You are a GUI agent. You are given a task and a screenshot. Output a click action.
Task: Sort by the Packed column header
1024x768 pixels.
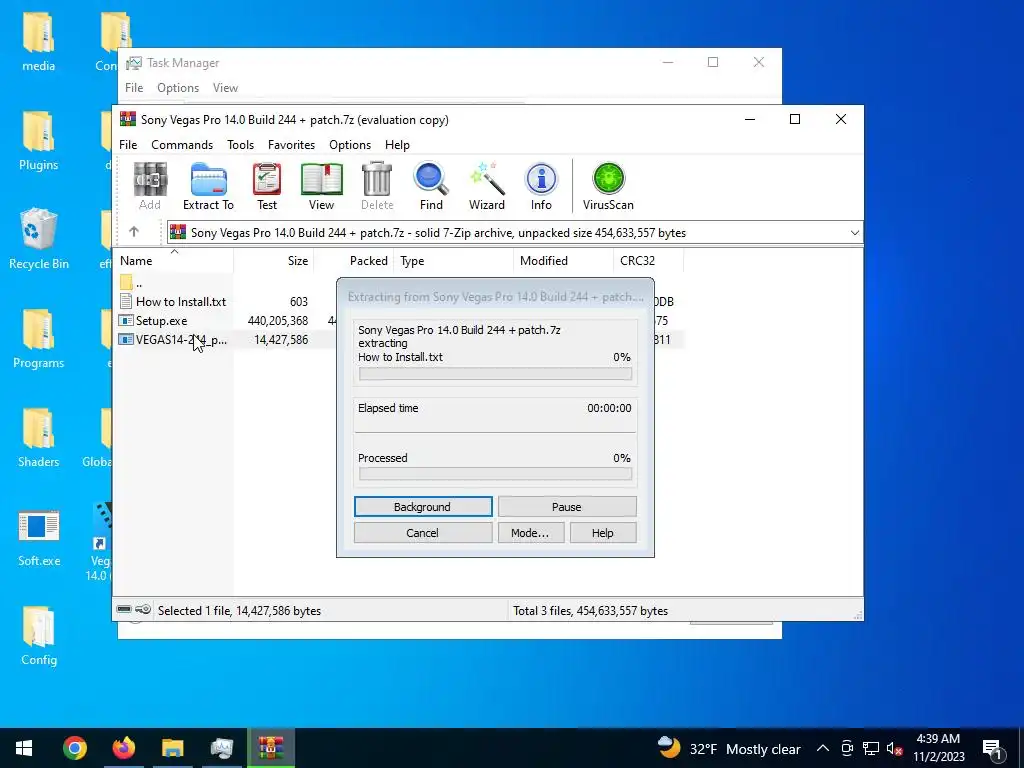(x=354, y=261)
